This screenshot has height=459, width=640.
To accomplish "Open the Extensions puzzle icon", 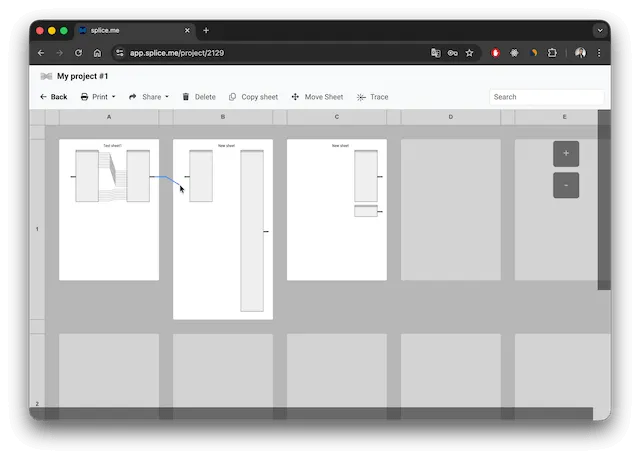I will [552, 53].
